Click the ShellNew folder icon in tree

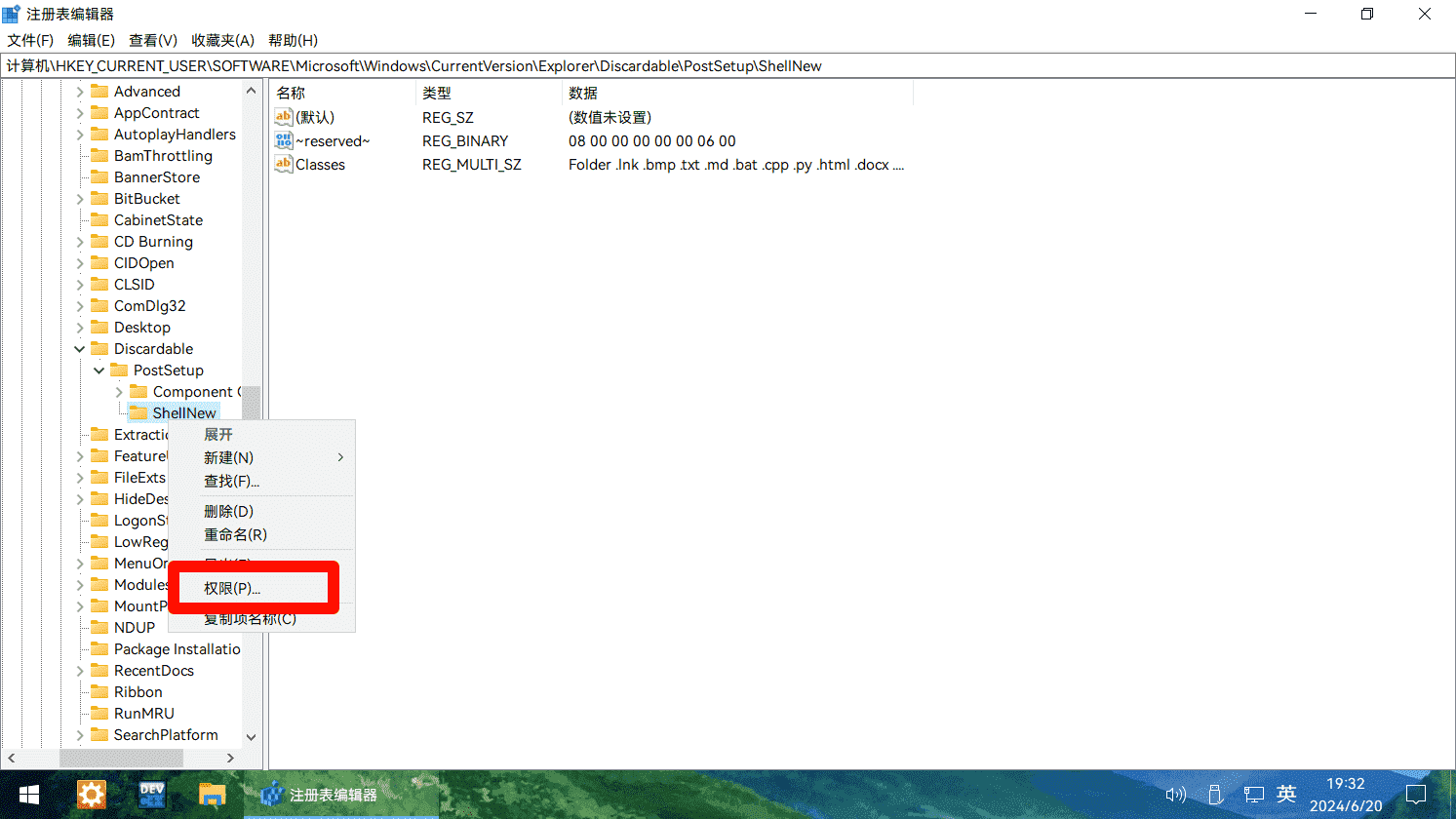point(138,413)
